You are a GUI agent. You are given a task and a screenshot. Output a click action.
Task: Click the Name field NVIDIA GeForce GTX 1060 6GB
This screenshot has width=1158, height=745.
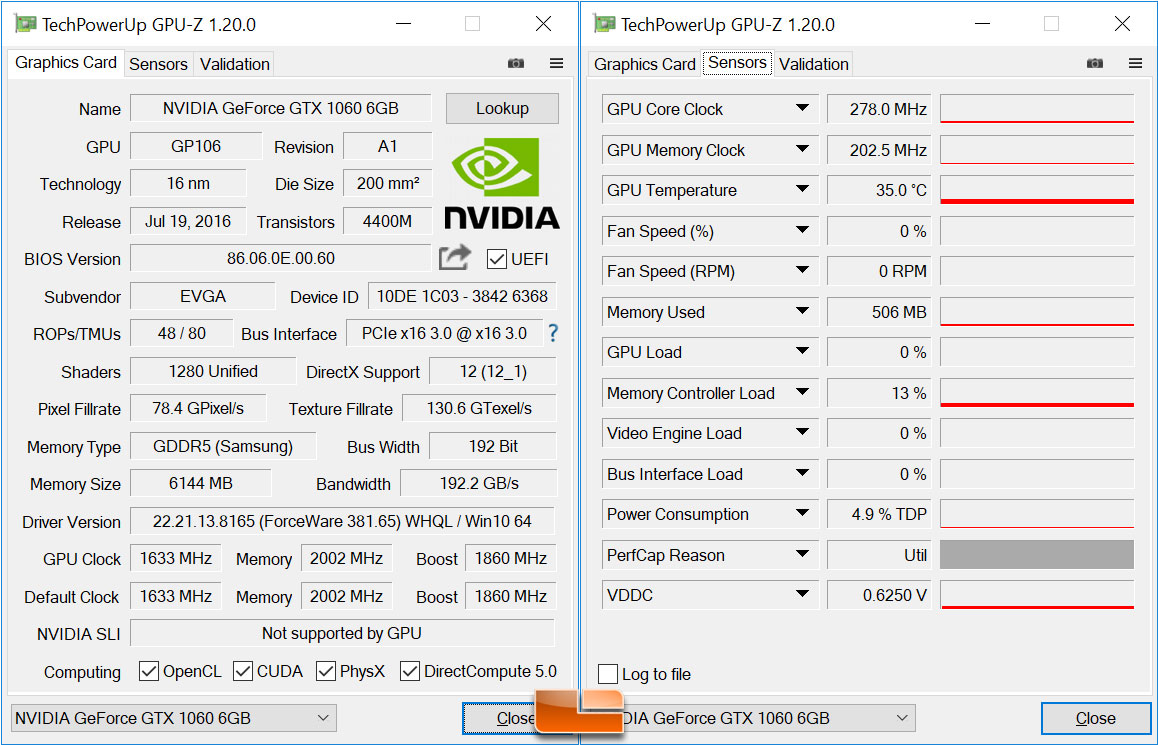[x=281, y=109]
